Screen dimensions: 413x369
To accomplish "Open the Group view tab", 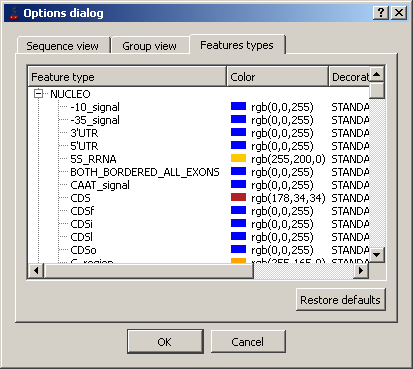I will [150, 45].
